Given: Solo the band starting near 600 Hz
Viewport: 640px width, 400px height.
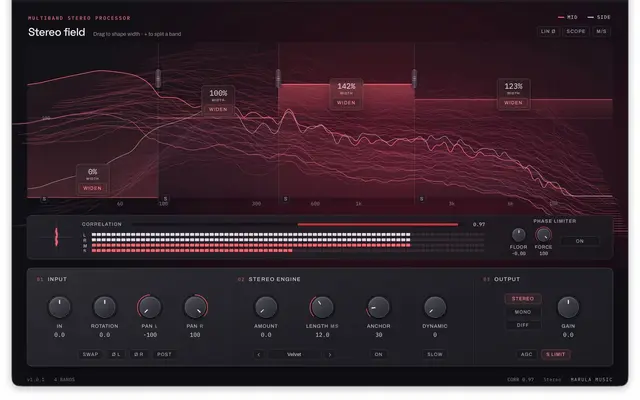Looking at the screenshot, I should [285, 199].
